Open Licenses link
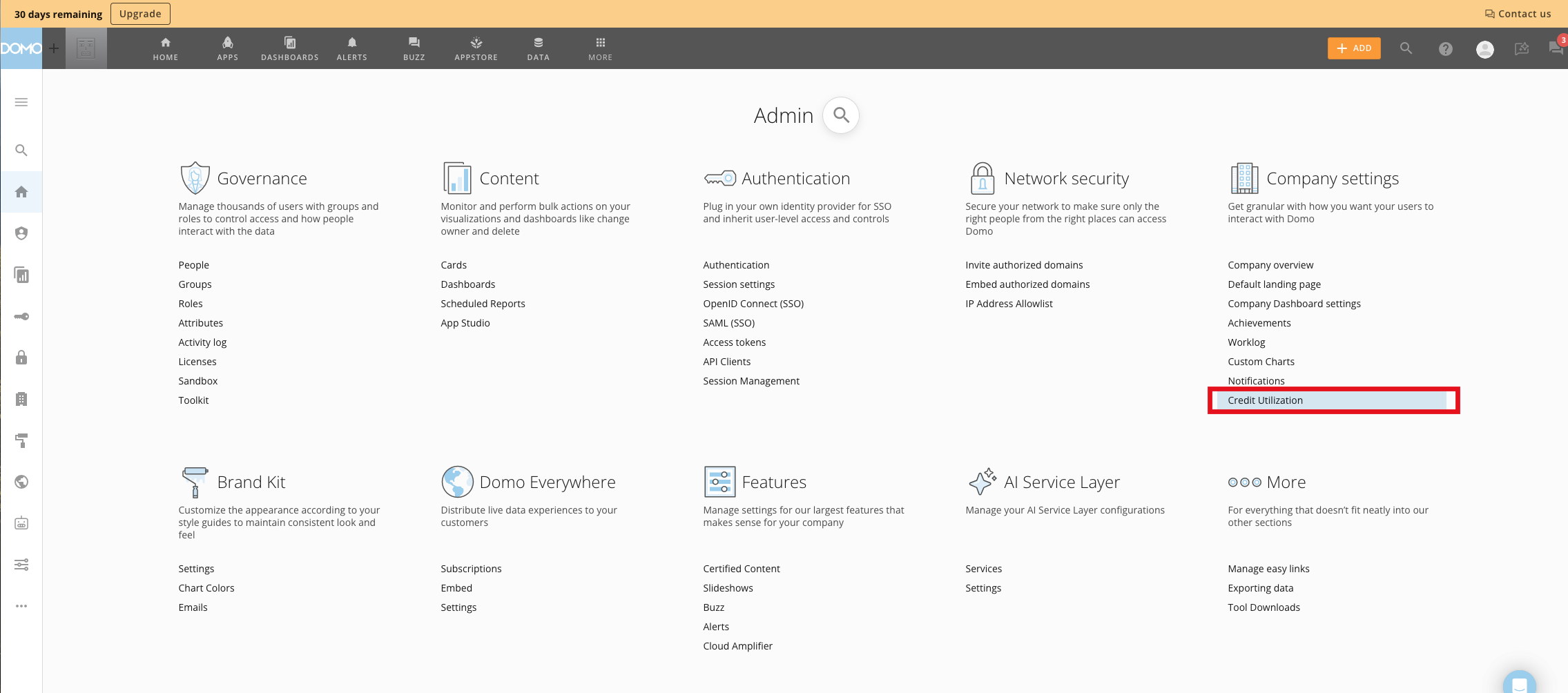Viewport: 1568px width, 693px height. click(x=197, y=362)
